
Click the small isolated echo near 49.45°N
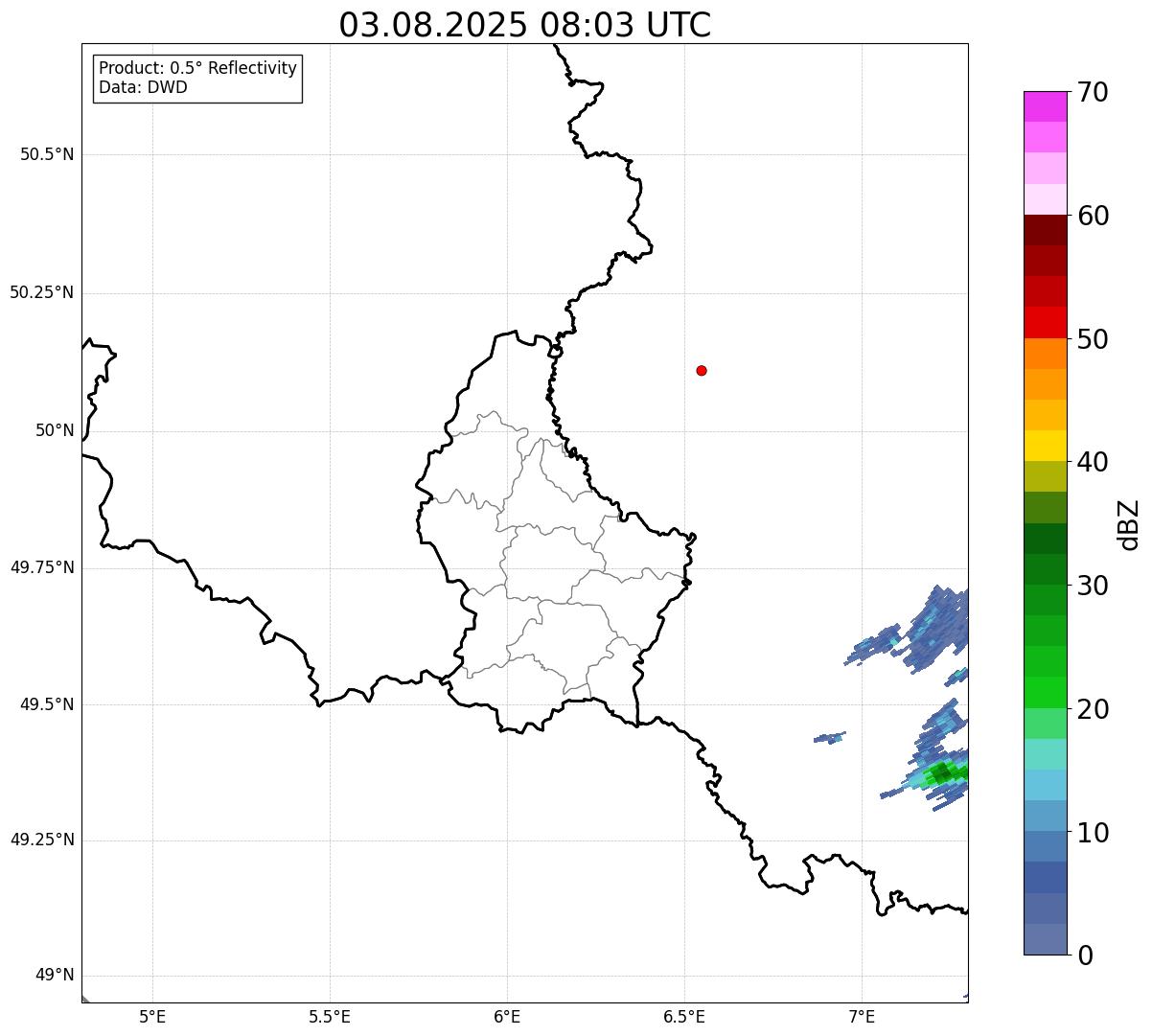[830, 738]
